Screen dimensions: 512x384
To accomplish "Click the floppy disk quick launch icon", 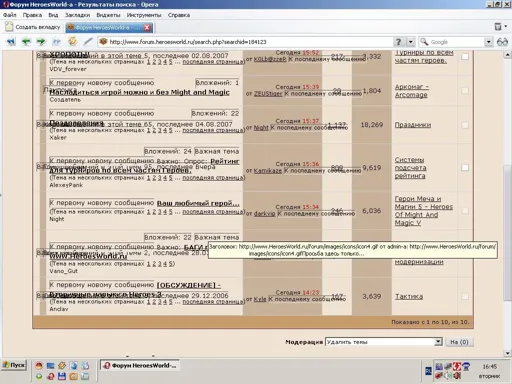I will point(62,377).
